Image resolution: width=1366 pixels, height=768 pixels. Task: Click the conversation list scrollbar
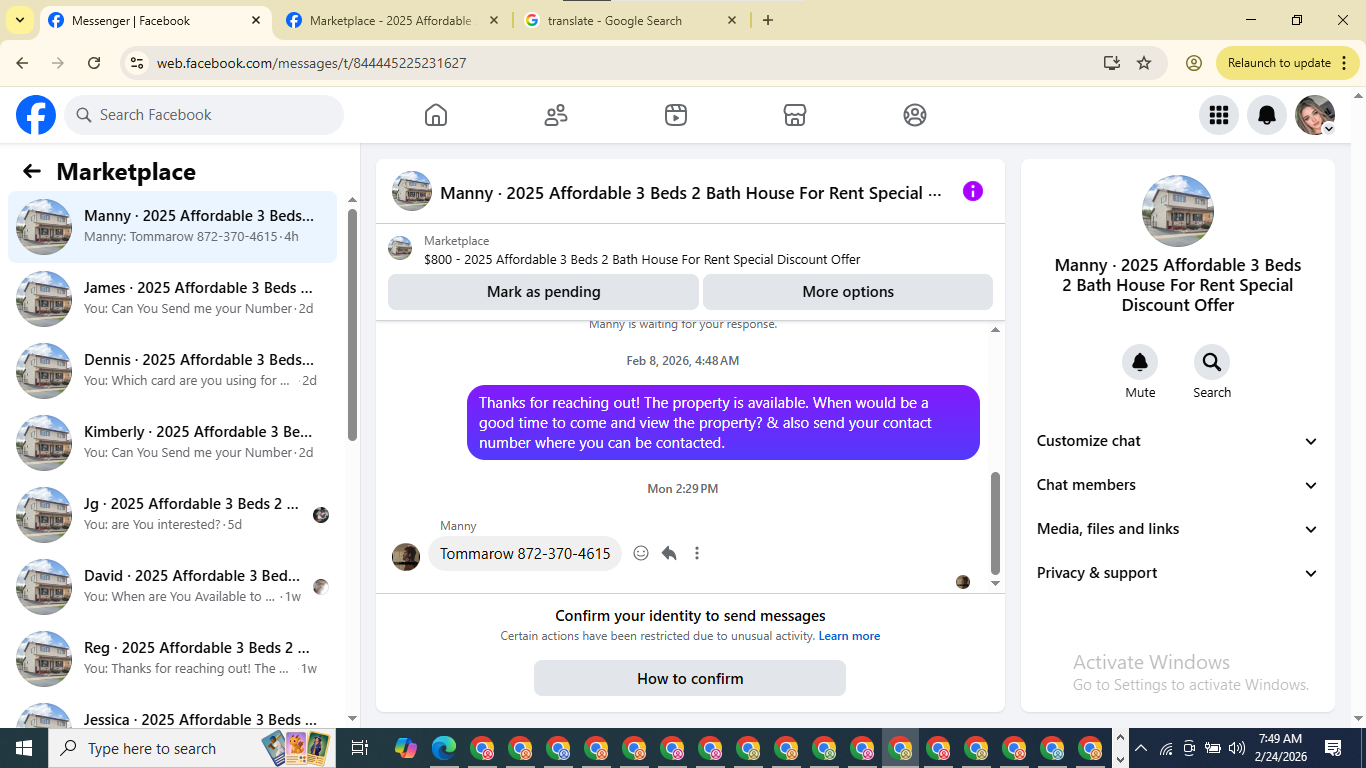tap(352, 325)
